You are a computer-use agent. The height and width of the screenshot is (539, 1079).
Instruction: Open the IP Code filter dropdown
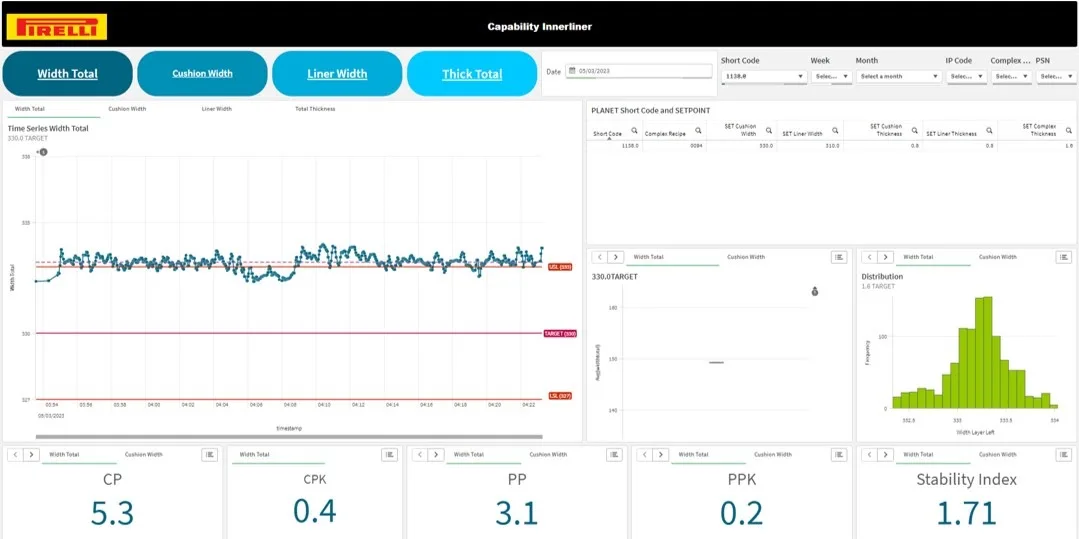(x=966, y=76)
